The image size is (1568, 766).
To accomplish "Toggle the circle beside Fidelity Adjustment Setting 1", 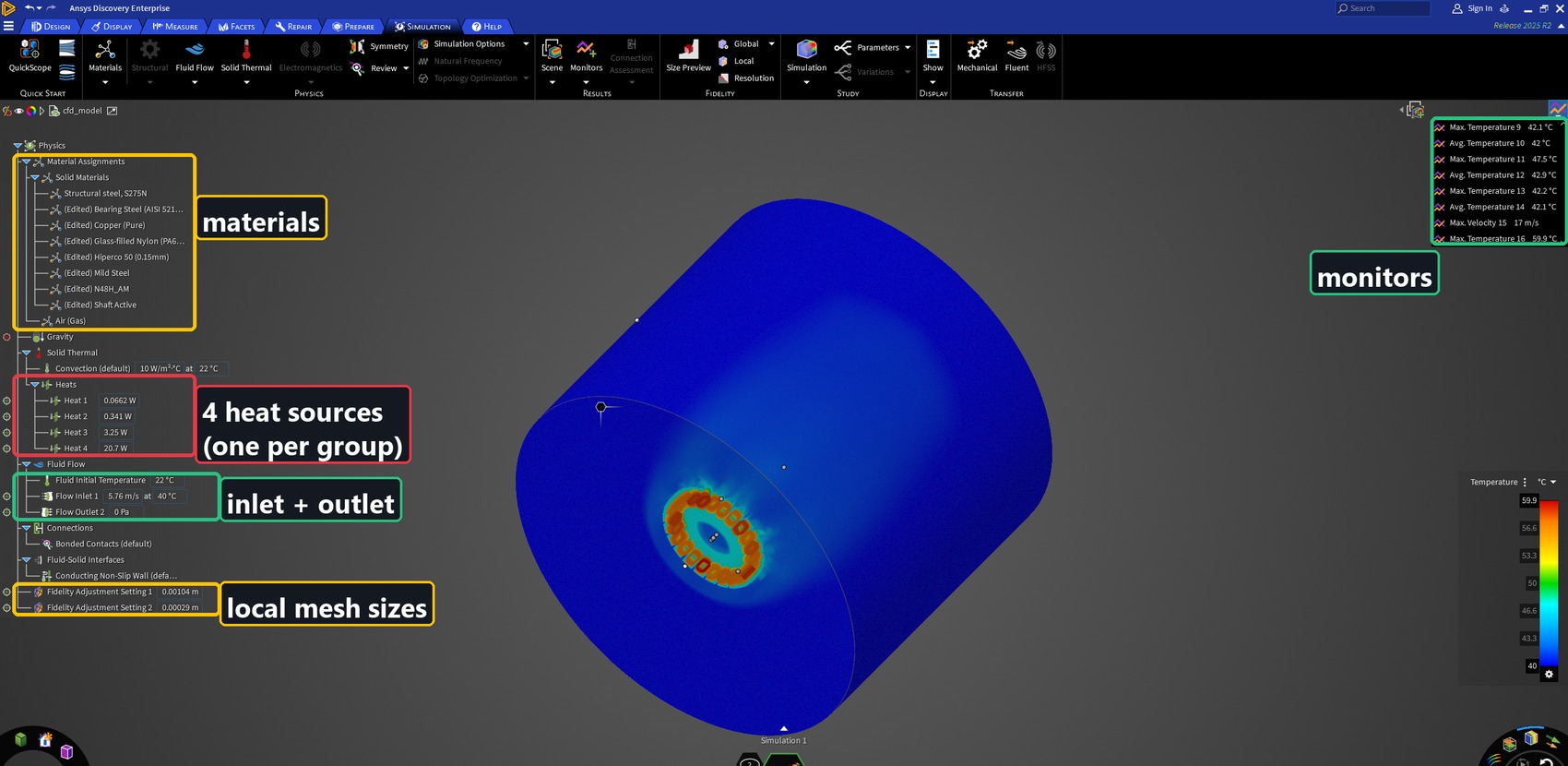I will (x=6, y=592).
